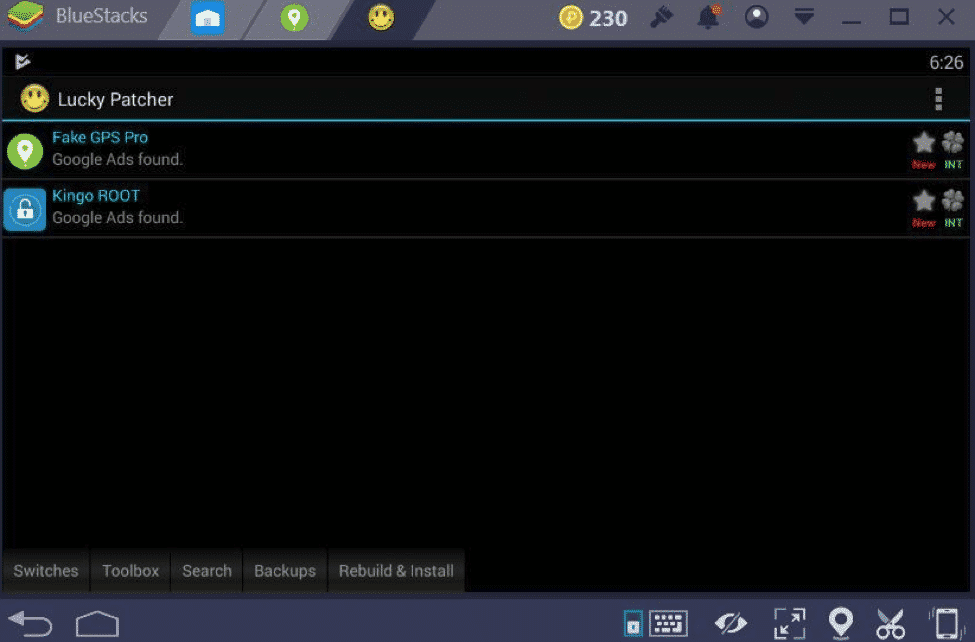Open Fake GPS Pro entry
Image resolution: width=975 pixels, height=642 pixels.
point(100,137)
